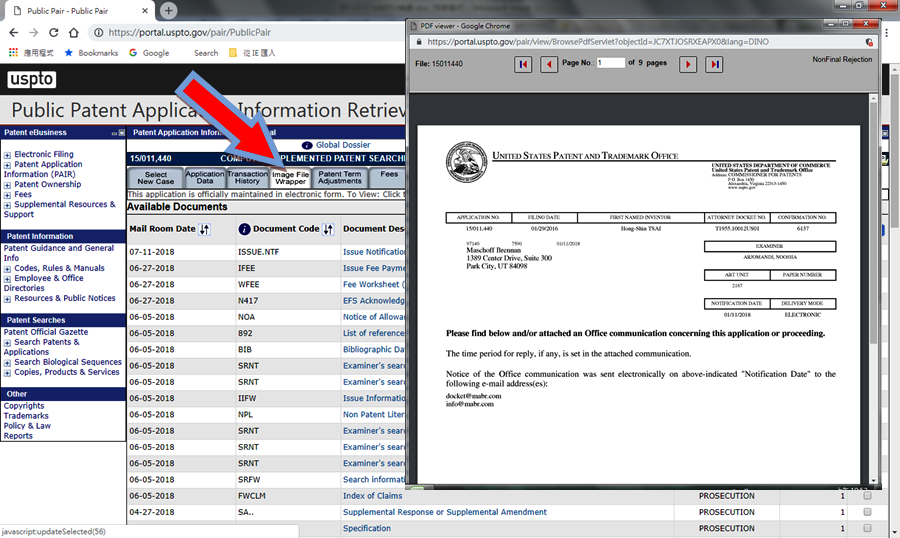Open the Global Dossier link

tap(343, 145)
